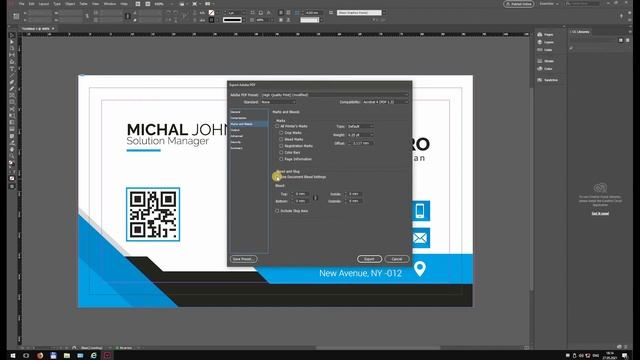
Task: Open File Explorer from the taskbar
Action: point(67,356)
